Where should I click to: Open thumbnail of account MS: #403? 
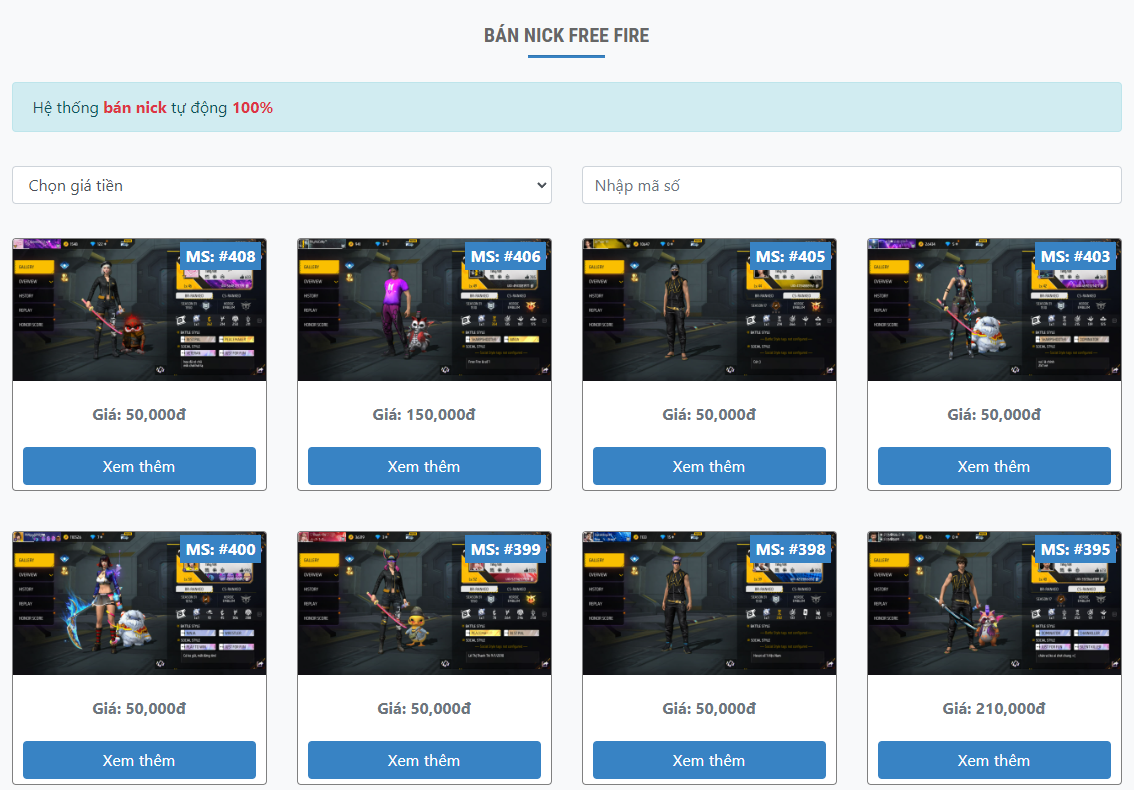tap(994, 310)
